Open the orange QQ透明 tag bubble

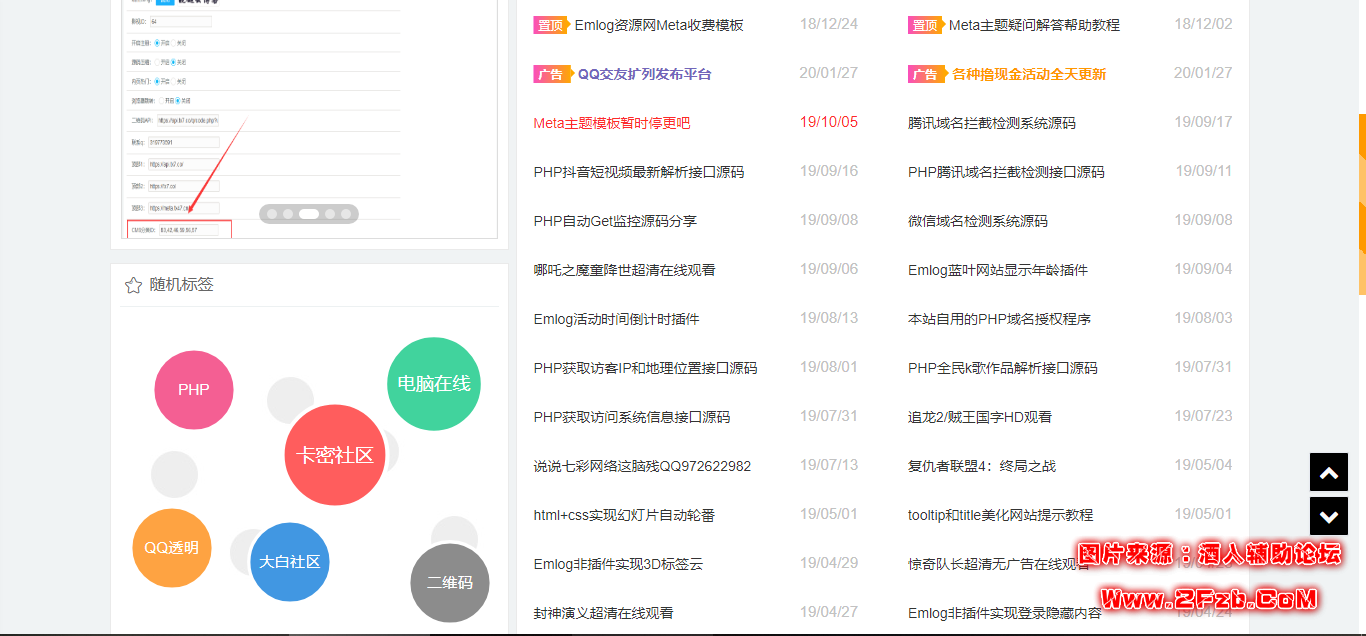(x=172, y=548)
